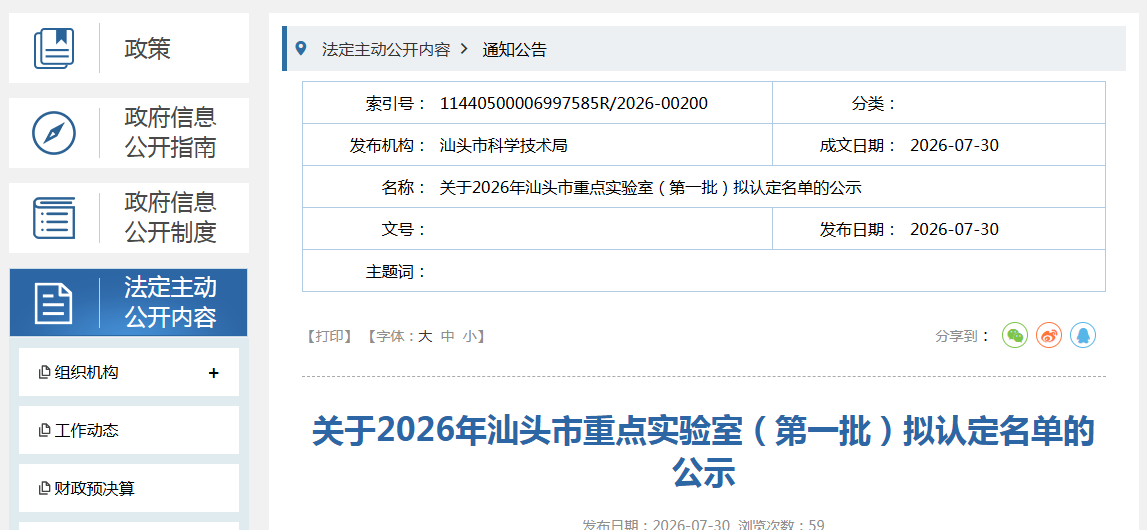
Task: Click the compass icon for 政府信息公开指南
Action: 53,133
